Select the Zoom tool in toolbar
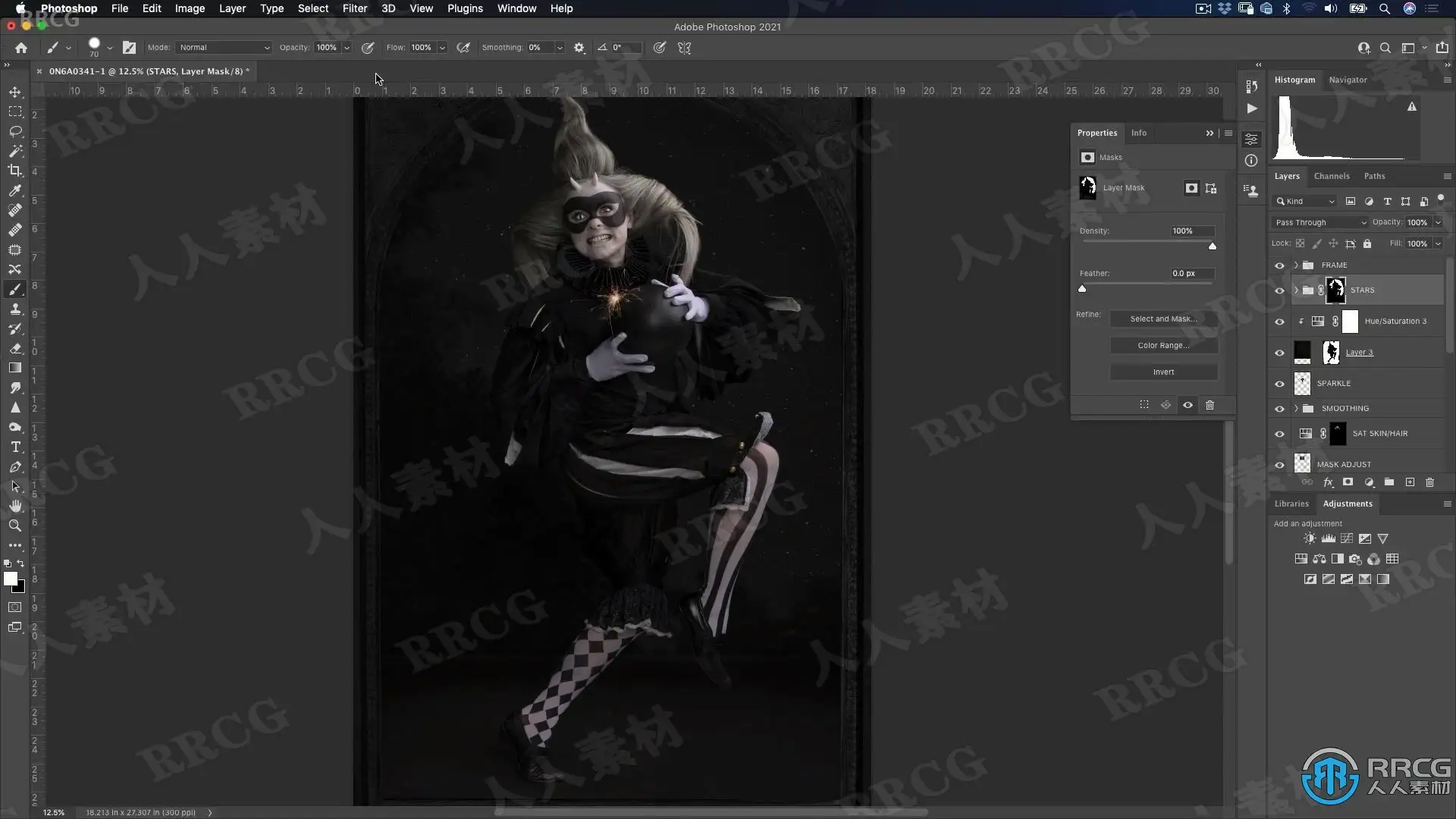1456x819 pixels. pyautogui.click(x=15, y=526)
